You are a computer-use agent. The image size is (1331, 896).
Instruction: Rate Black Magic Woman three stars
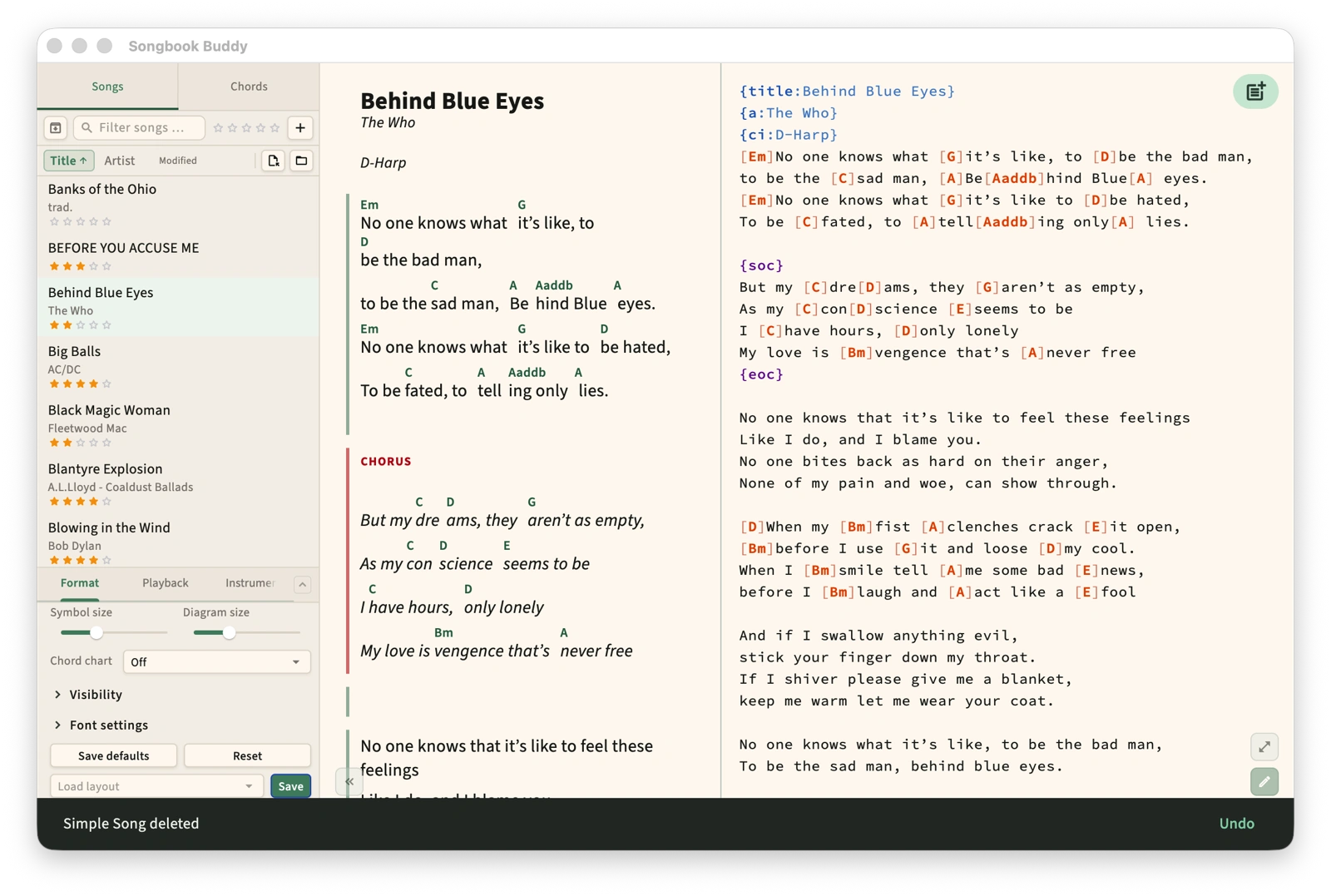point(80,443)
